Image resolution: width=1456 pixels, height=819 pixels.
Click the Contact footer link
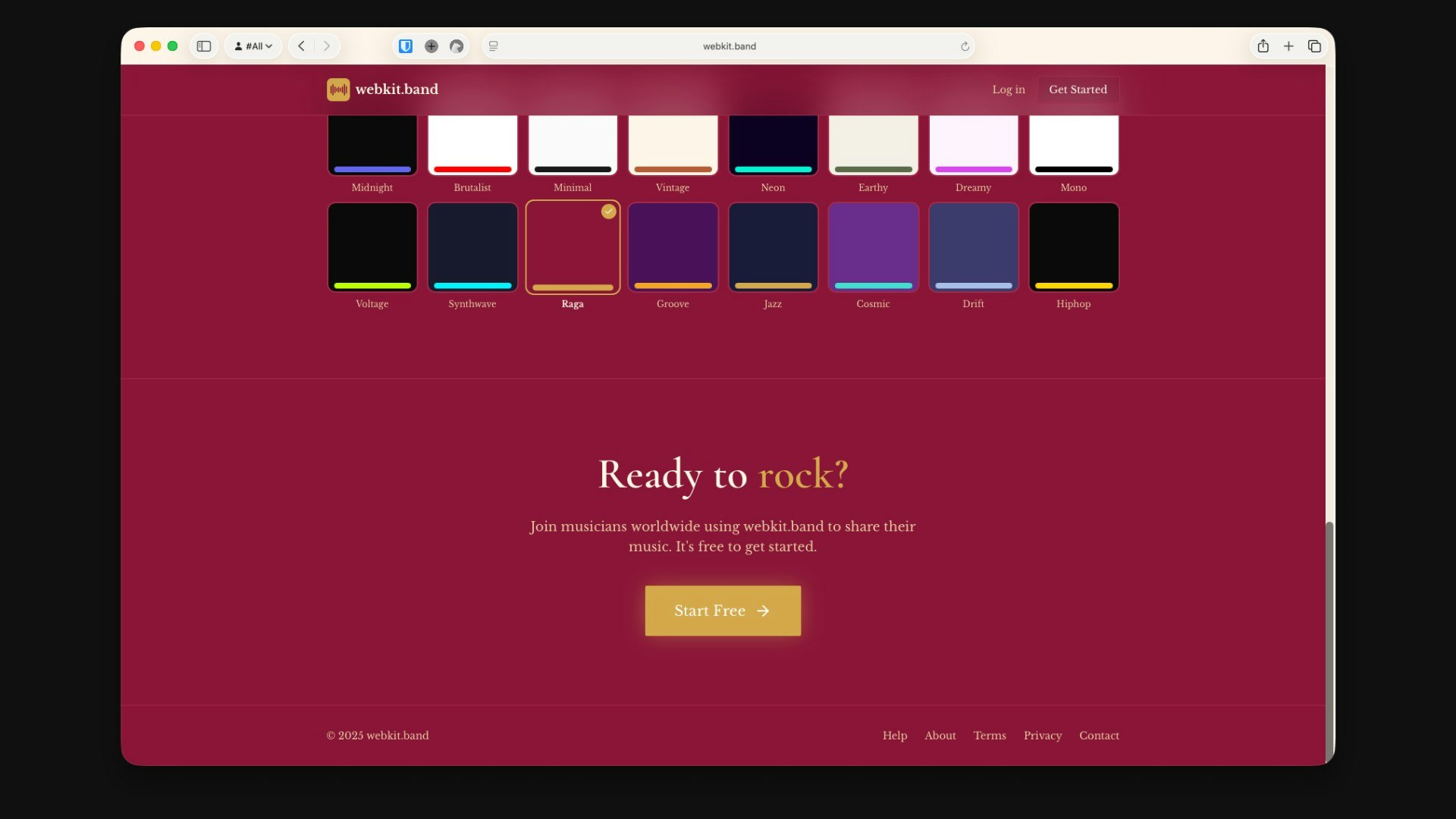[1099, 736]
